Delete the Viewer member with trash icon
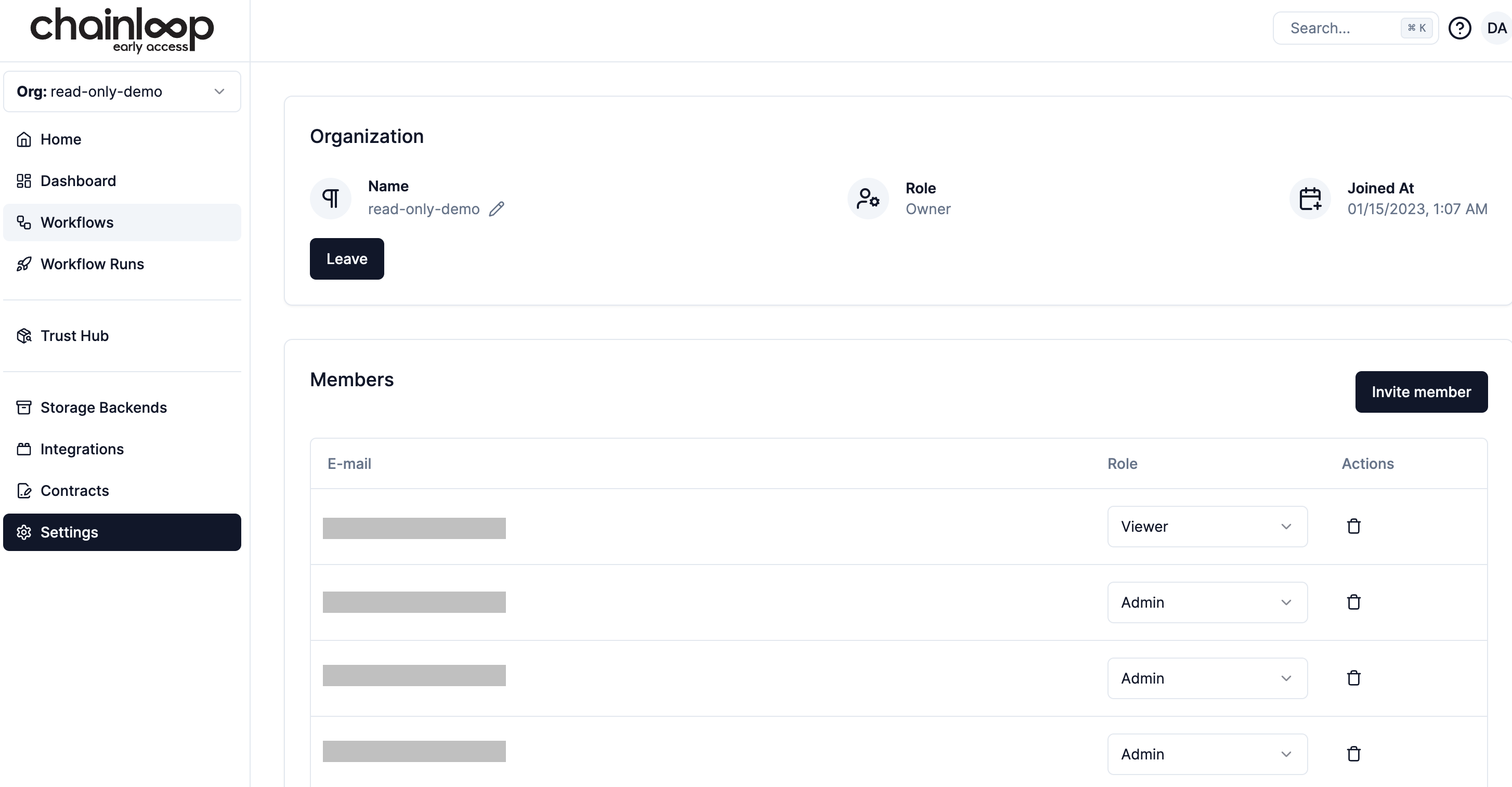Image resolution: width=1512 pixels, height=787 pixels. (x=1353, y=526)
